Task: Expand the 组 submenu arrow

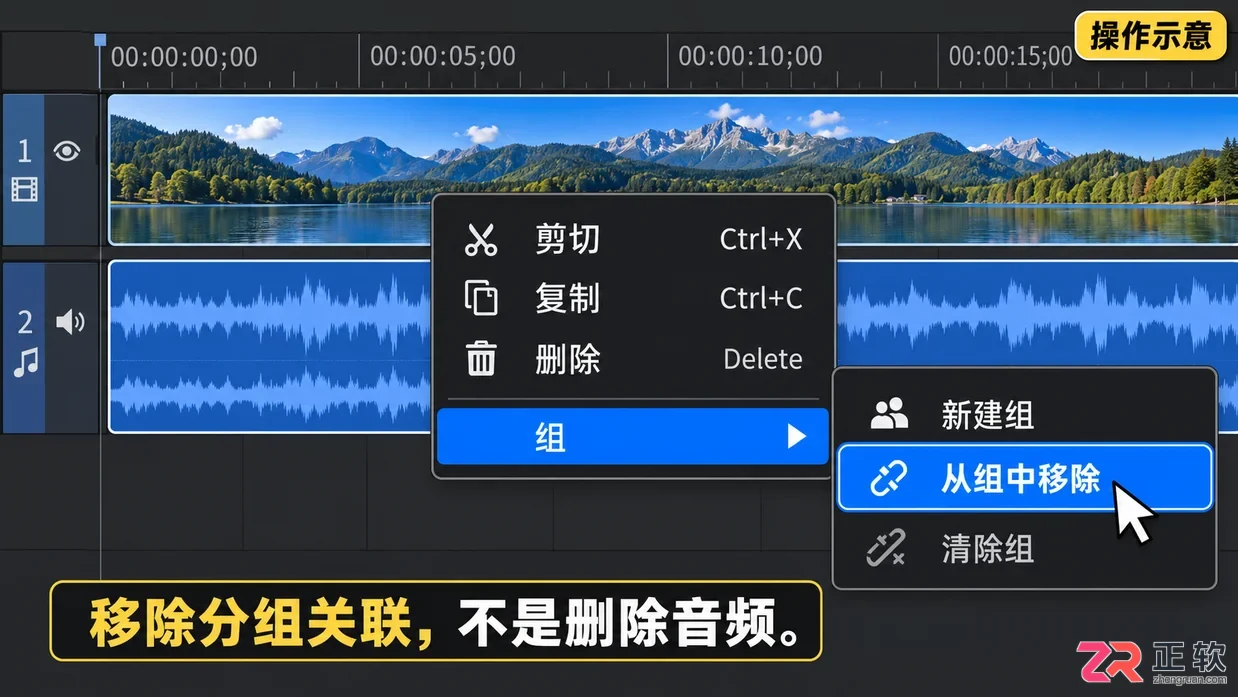Action: (796, 436)
